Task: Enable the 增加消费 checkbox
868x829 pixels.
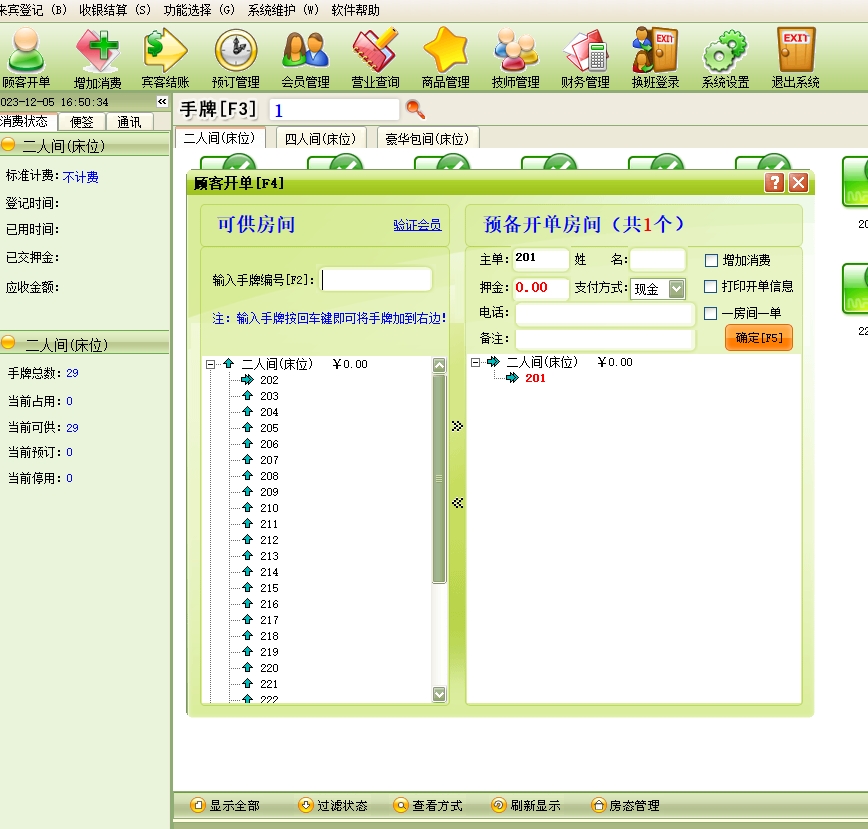Action: [x=712, y=261]
